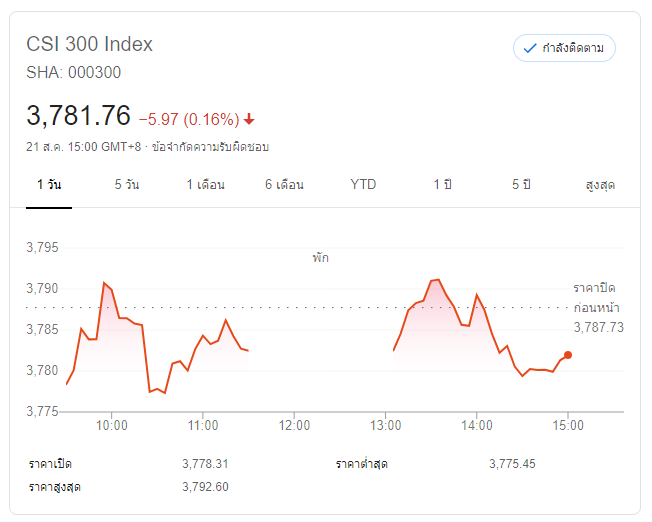This screenshot has height=522, width=652.
Task: Toggle the following button with checkmark
Action: [564, 47]
